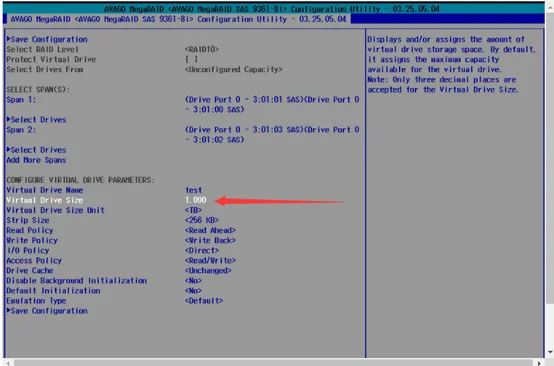This screenshot has width=554, height=366.
Task: Click the Span 2 label
Action: 21,130
